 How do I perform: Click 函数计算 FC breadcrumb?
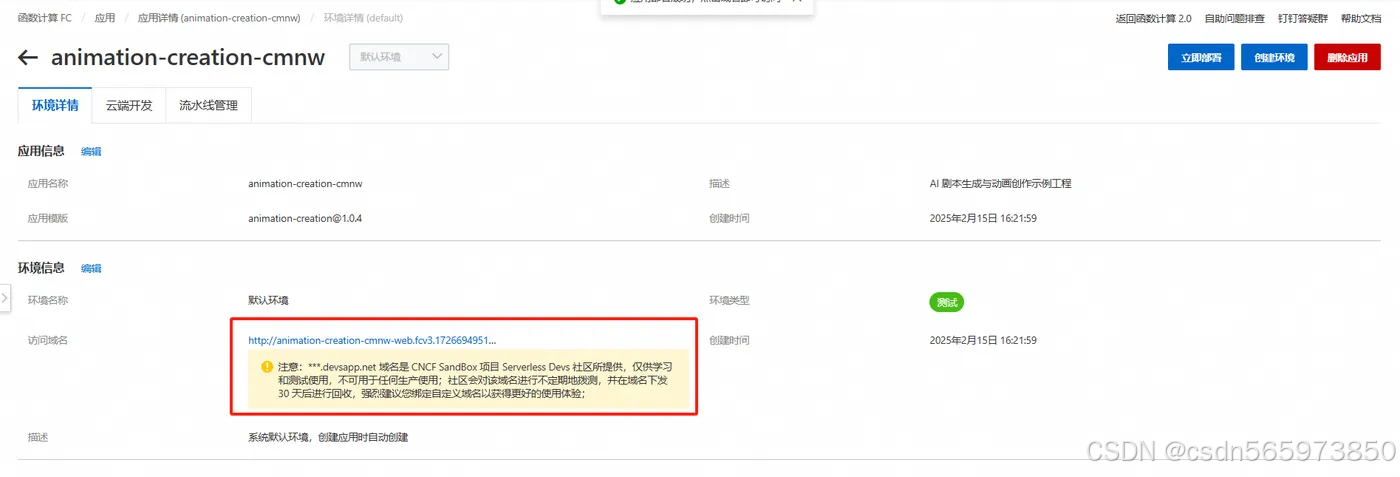click(x=44, y=18)
